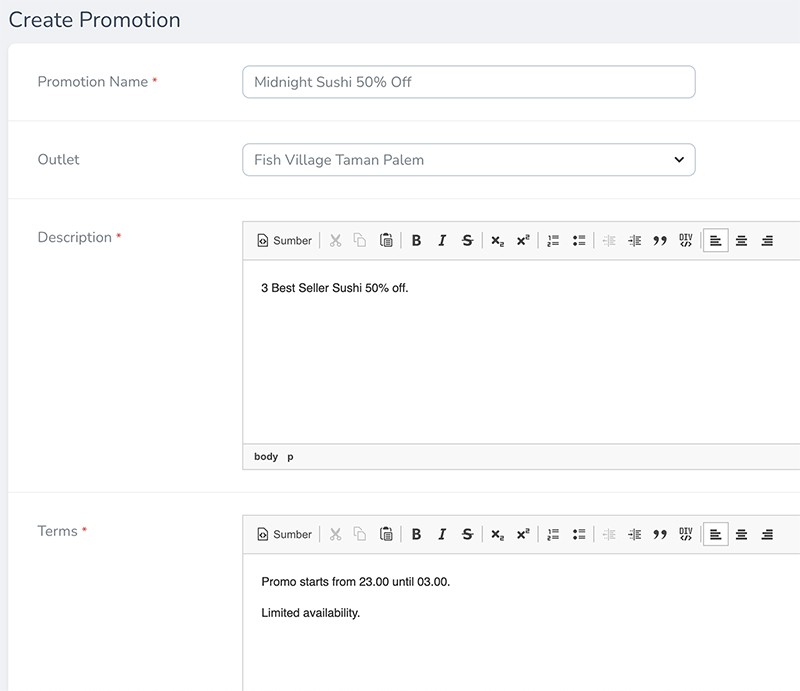Viewport: 800px width, 691px height.
Task: Align text right in Terms editor
Action: (767, 535)
